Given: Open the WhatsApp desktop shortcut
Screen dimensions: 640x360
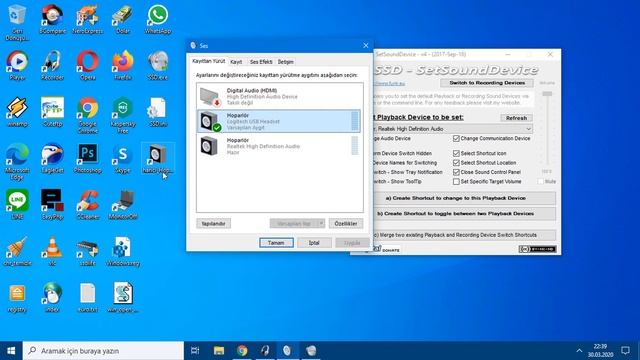Looking at the screenshot, I should pyautogui.click(x=158, y=18).
